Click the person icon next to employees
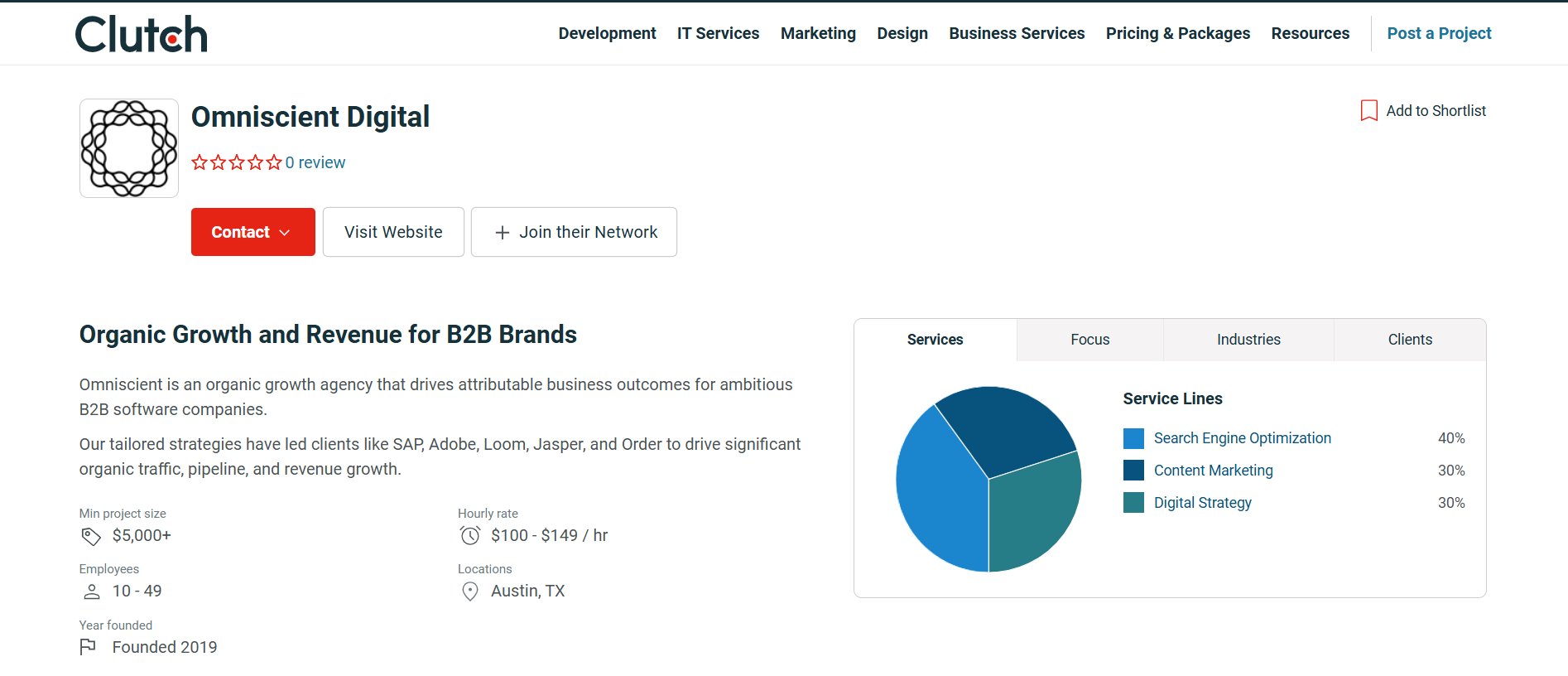The height and width of the screenshot is (676, 1568). click(92, 591)
